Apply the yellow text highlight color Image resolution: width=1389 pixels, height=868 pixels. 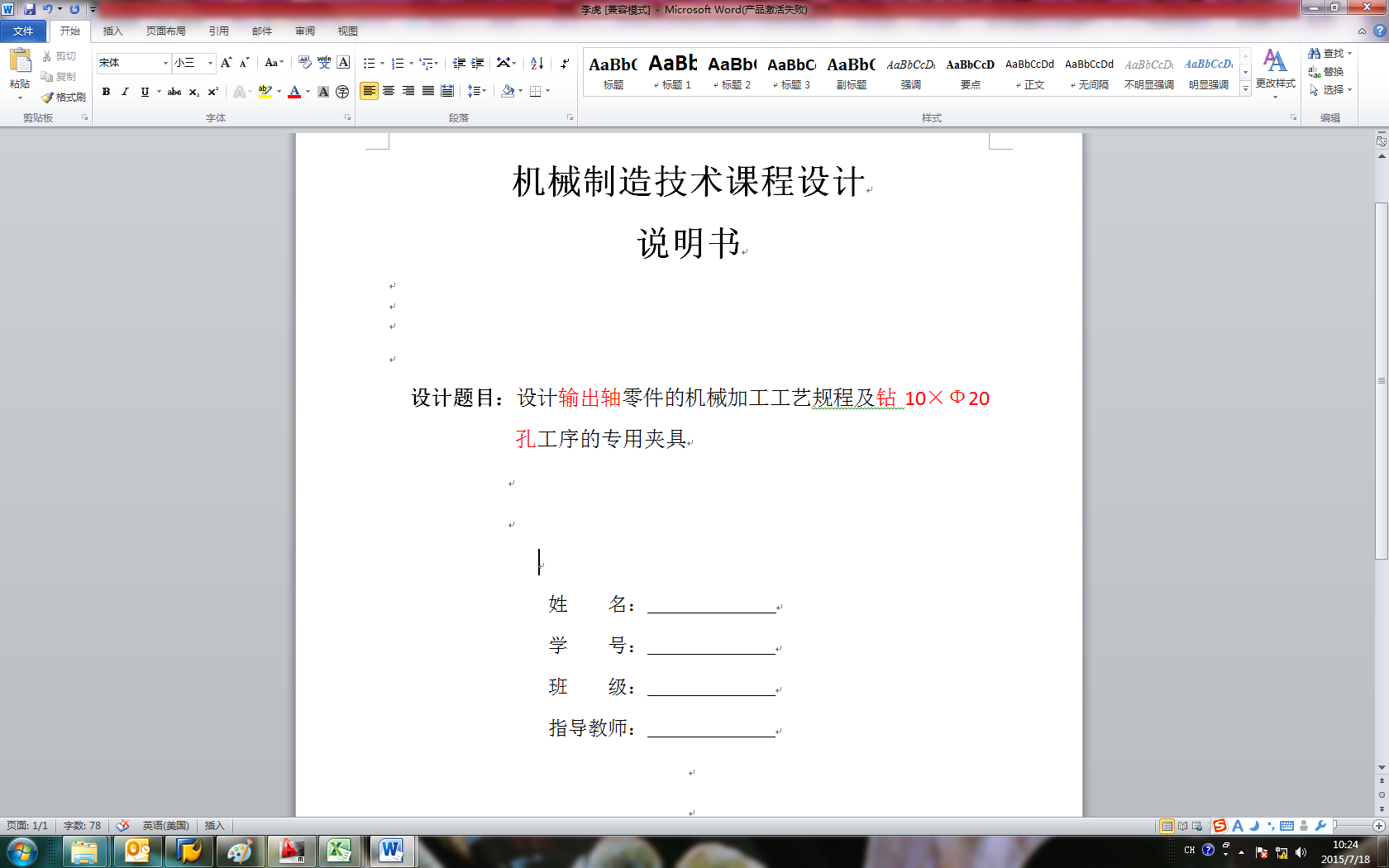point(265,92)
